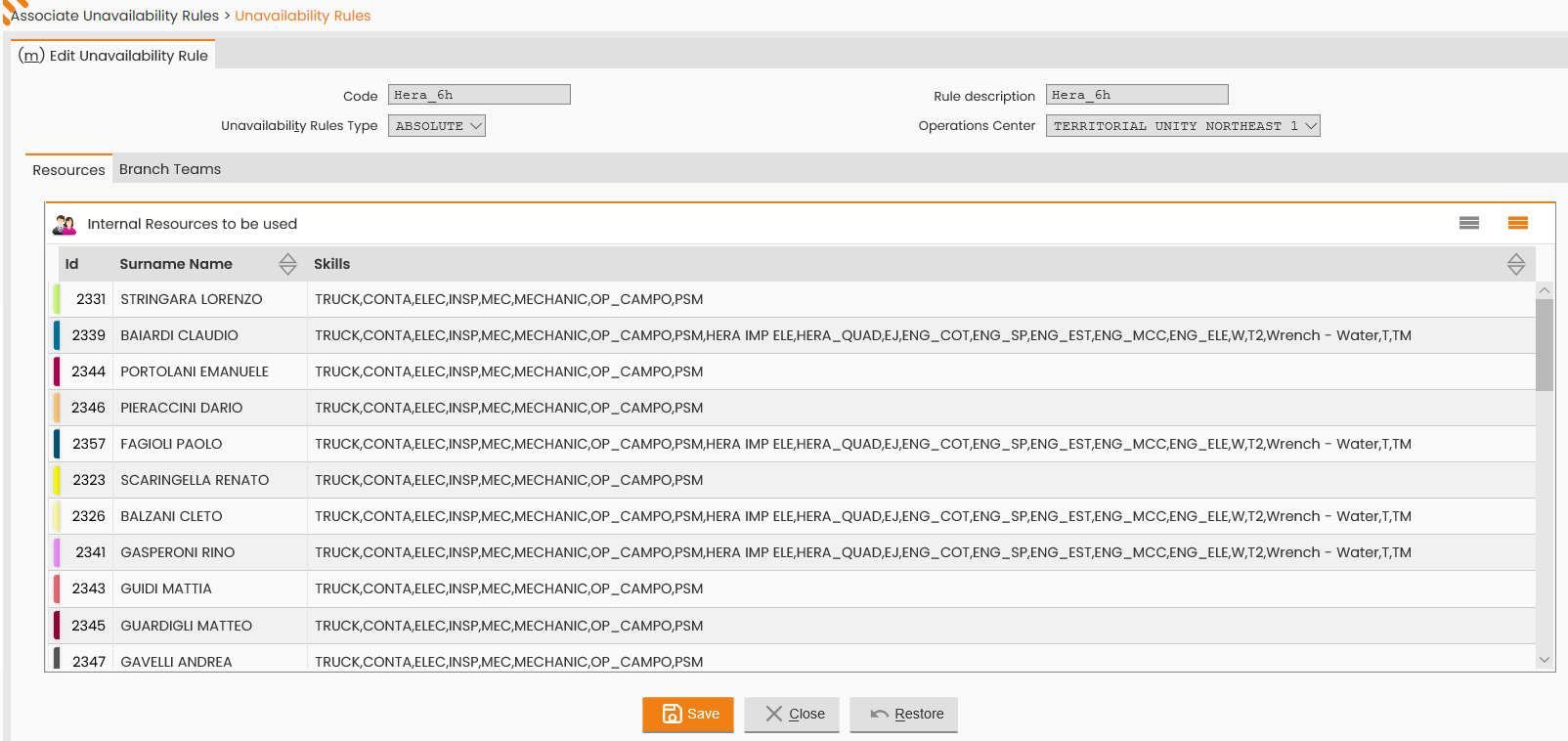Screen dimensions: 1568x741
Task: Click into the Rule description field
Action: [1137, 95]
